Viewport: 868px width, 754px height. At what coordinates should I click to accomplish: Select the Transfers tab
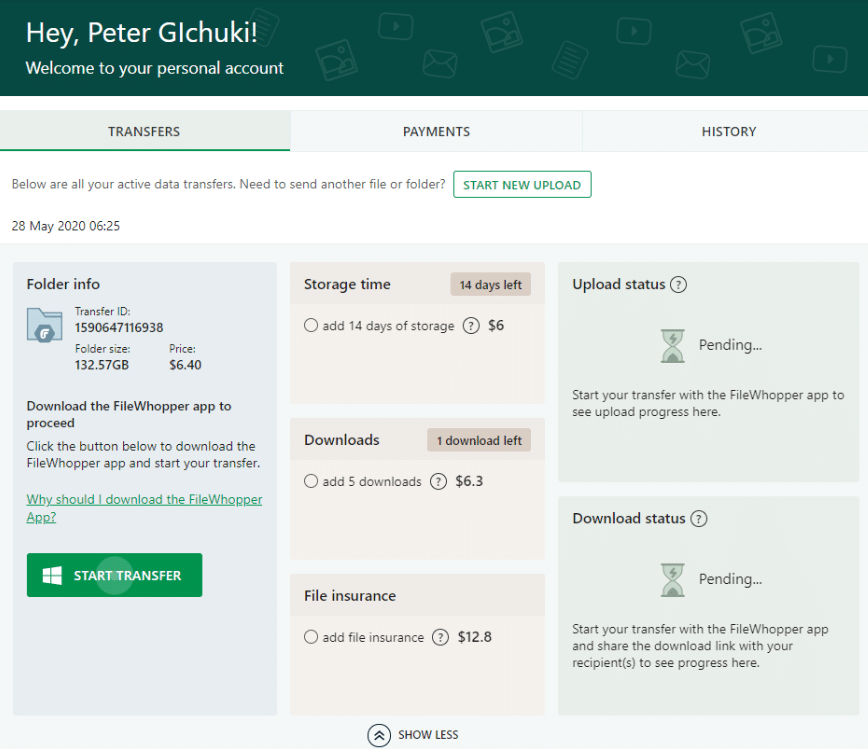(144, 131)
